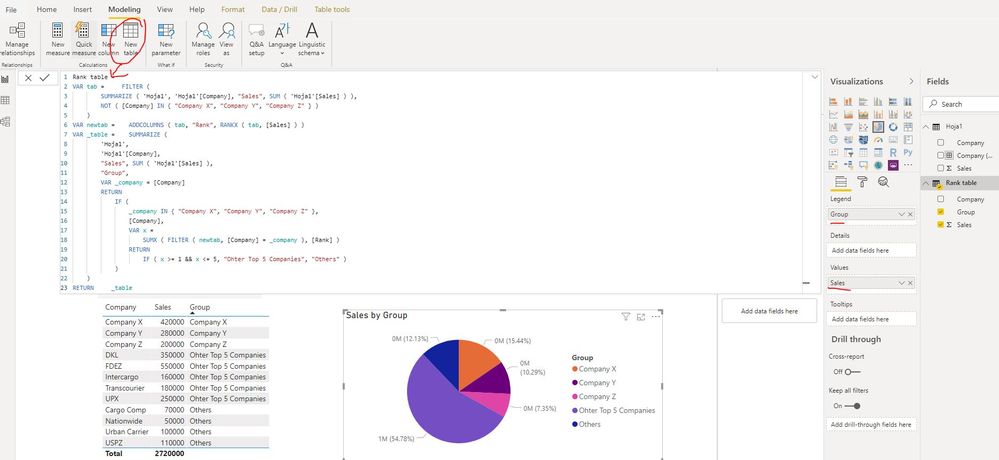Open the Language dropdown

(282, 40)
